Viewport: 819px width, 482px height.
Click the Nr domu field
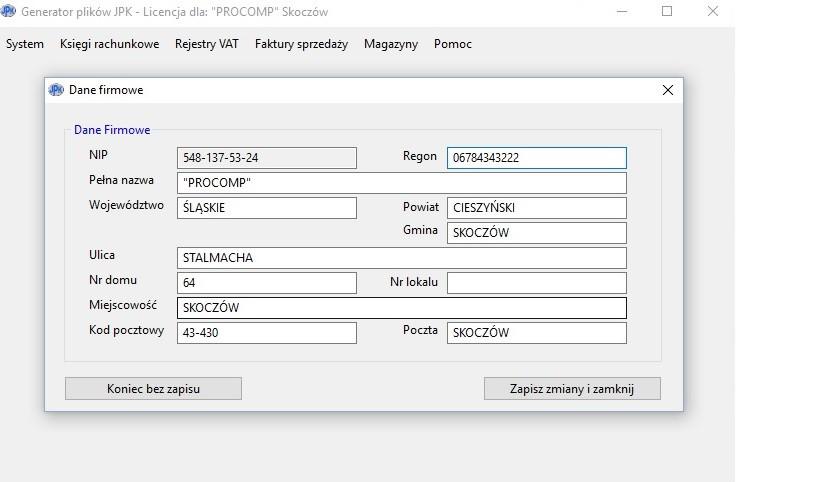(x=267, y=283)
